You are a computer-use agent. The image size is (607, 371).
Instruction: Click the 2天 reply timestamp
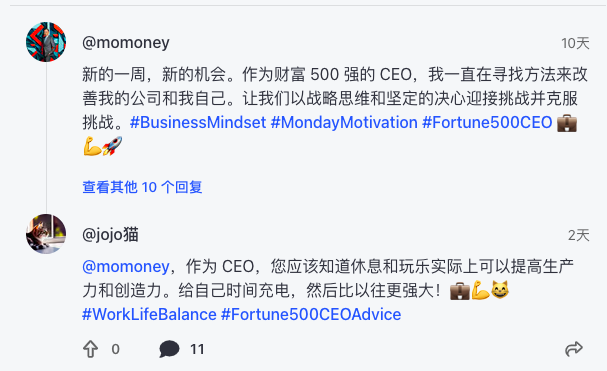[579, 235]
